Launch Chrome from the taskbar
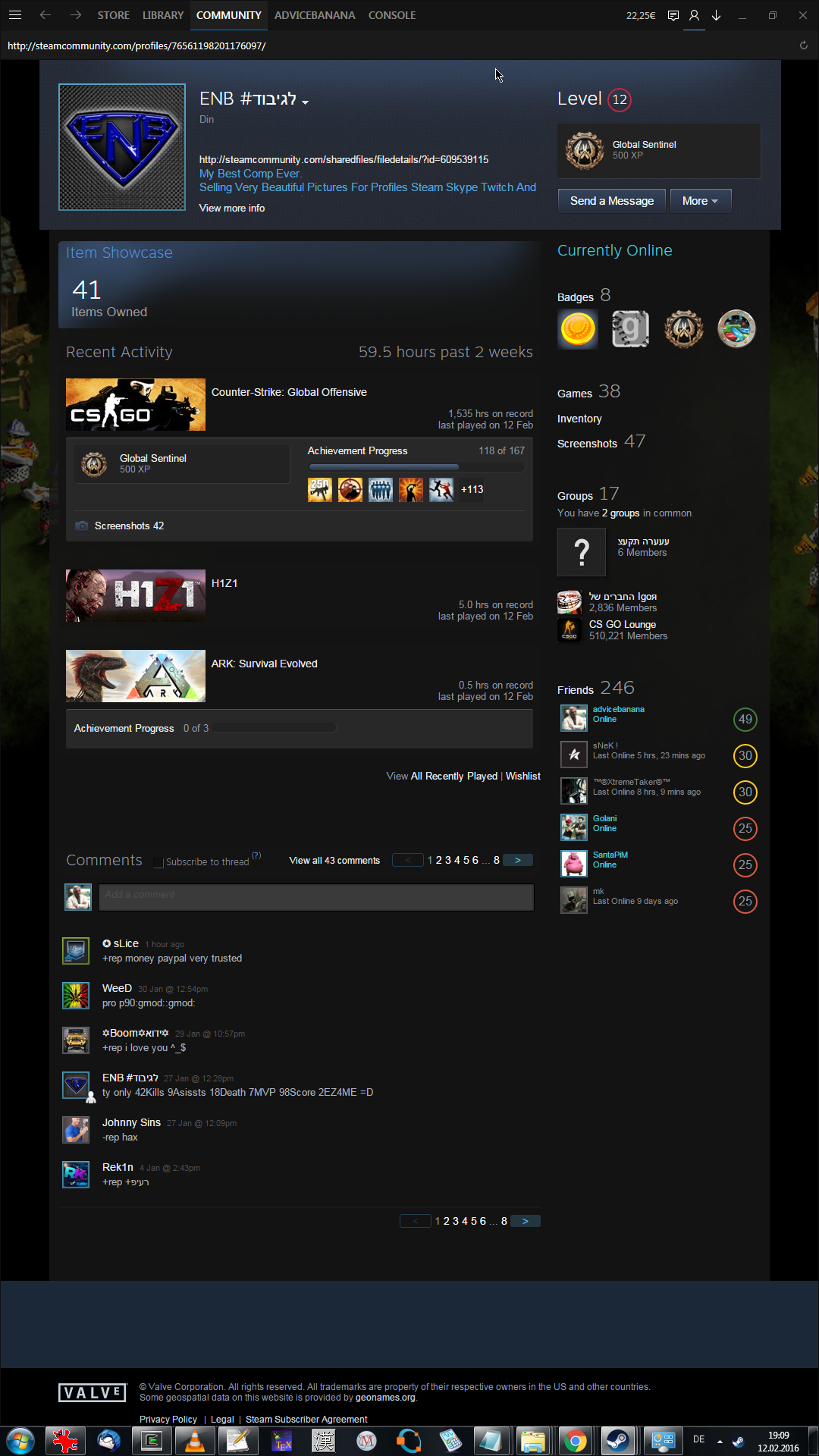Viewport: 819px width, 1456px height. pos(575,1440)
